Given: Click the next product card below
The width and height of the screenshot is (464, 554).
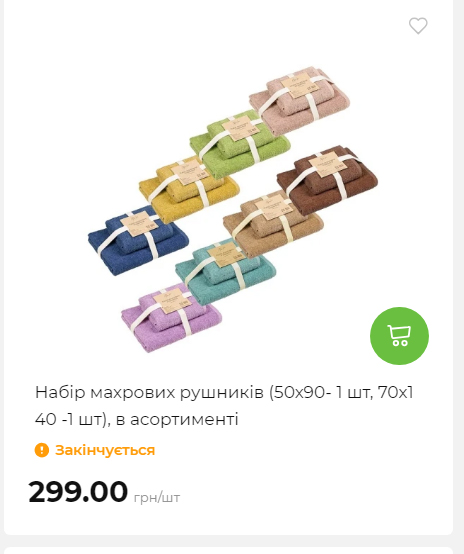Looking at the screenshot, I should pyautogui.click(x=228, y=551).
